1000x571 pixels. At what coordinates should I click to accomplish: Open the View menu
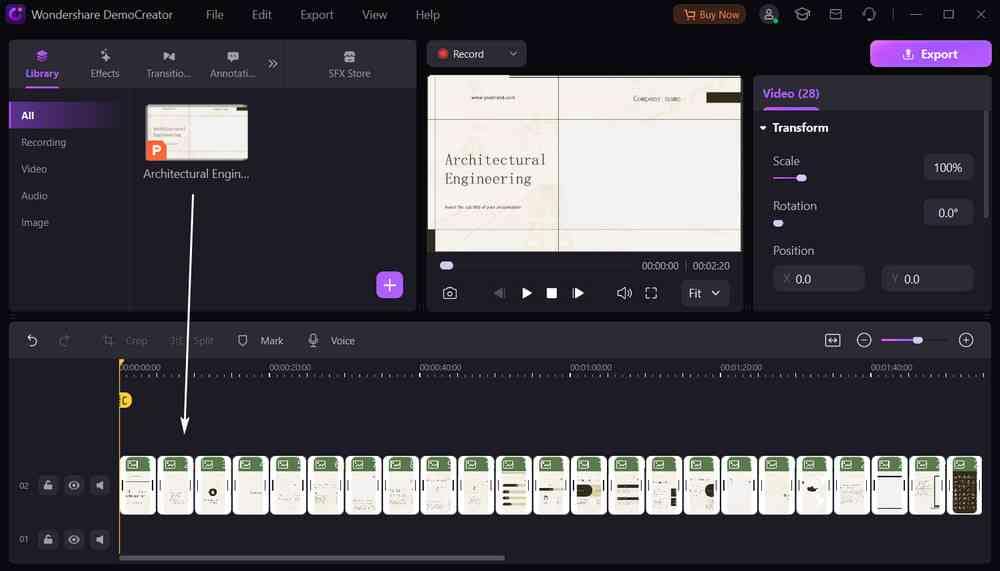(374, 15)
